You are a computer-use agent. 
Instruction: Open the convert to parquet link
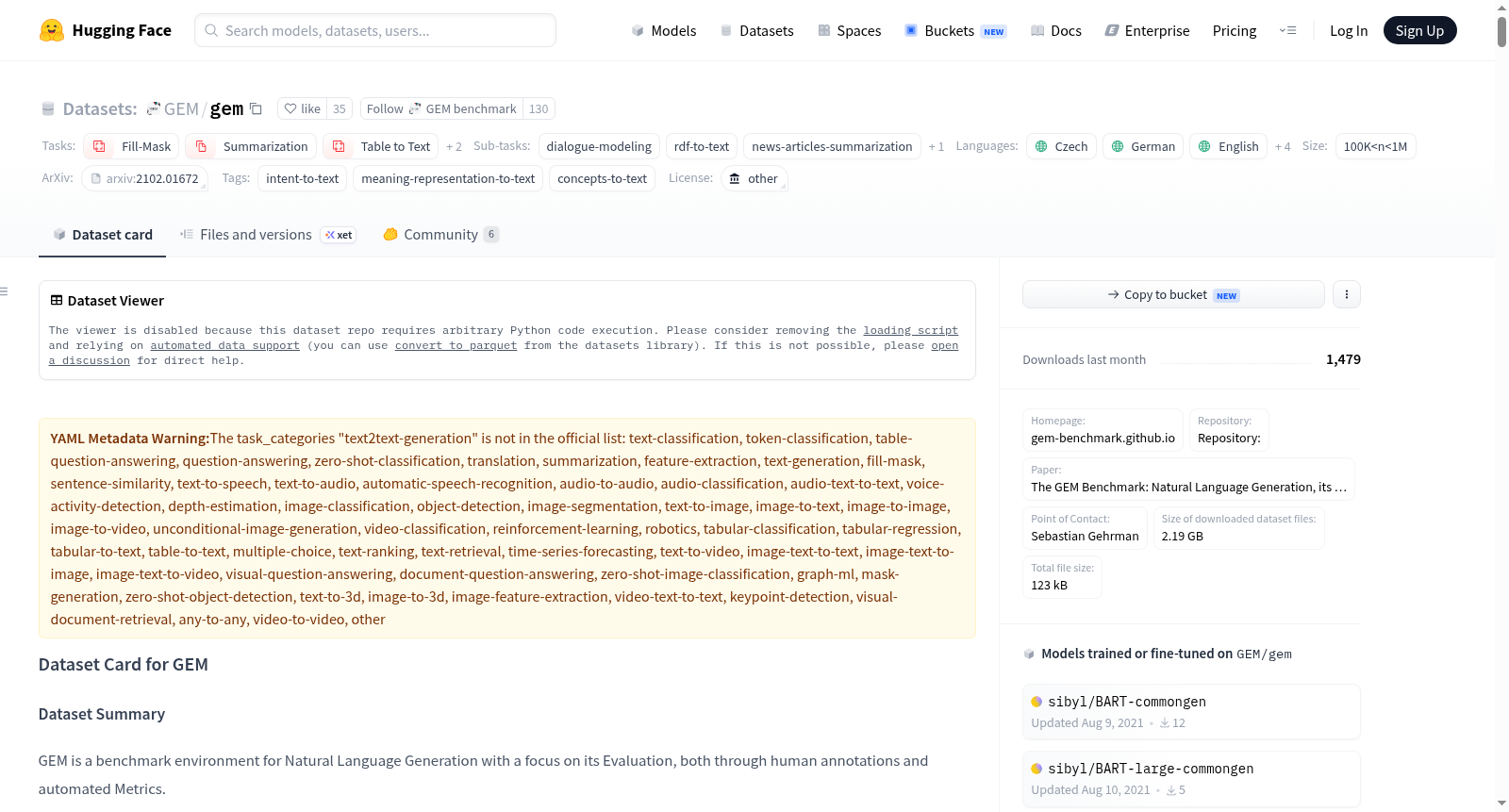[x=456, y=345]
